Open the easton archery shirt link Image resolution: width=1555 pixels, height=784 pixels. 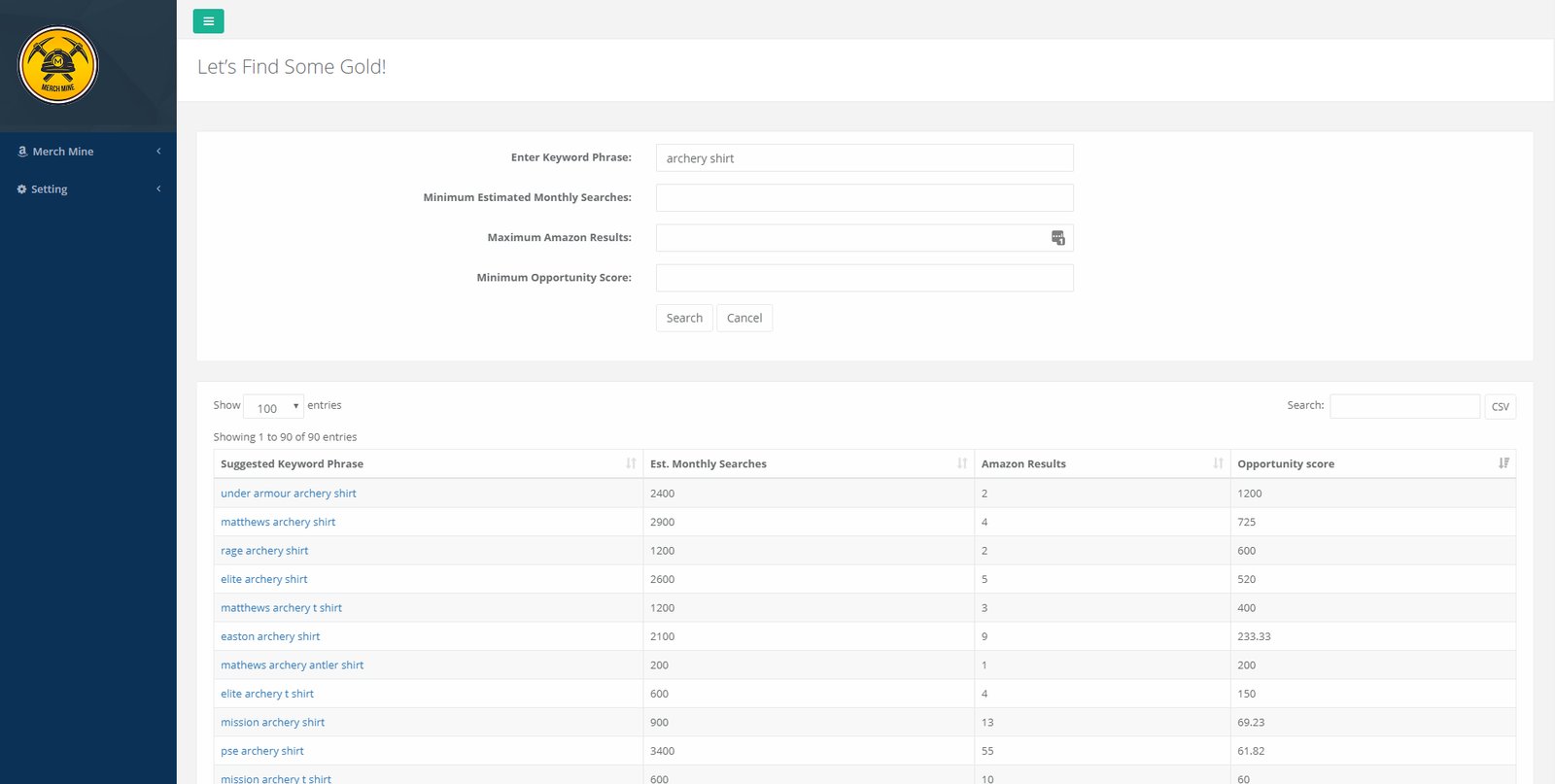(270, 636)
